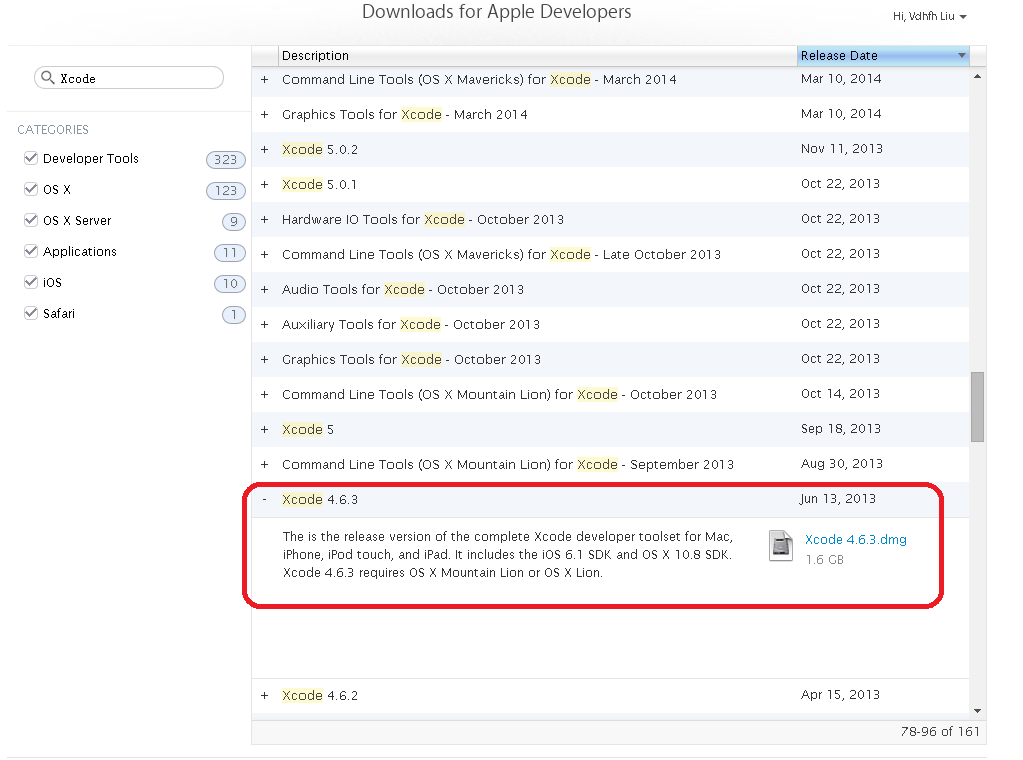Expand Audio Tools for Xcode October 2013
The height and width of the screenshot is (760, 1023).
coord(264,290)
